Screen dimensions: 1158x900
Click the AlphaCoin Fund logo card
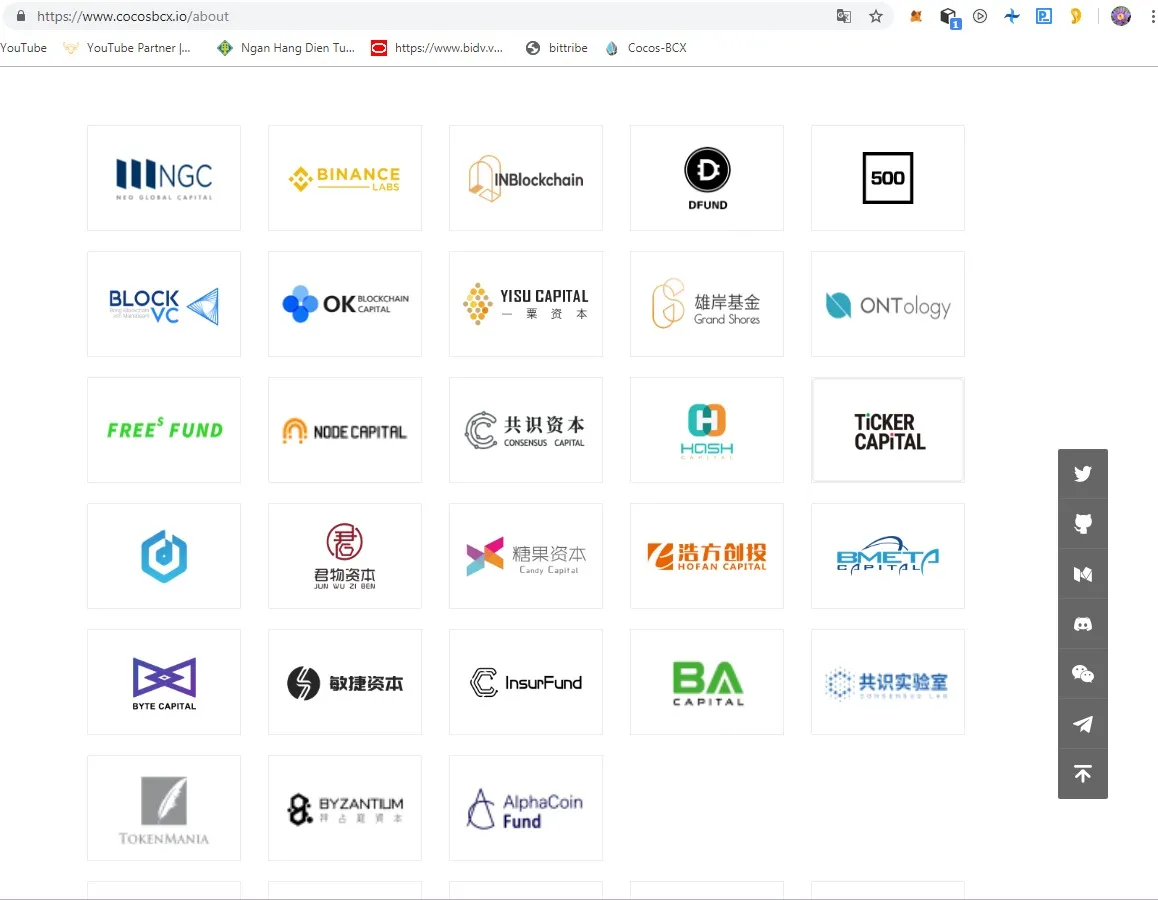point(526,808)
